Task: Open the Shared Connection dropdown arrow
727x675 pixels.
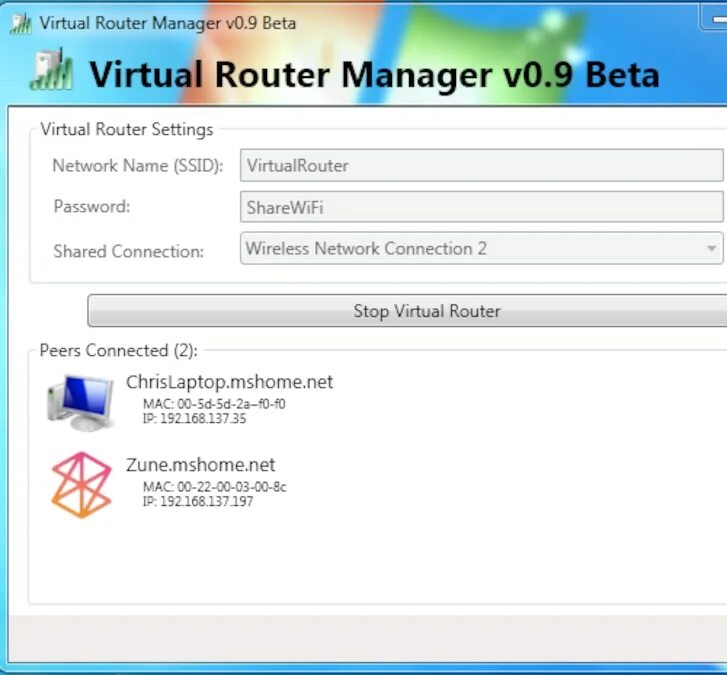Action: point(711,248)
